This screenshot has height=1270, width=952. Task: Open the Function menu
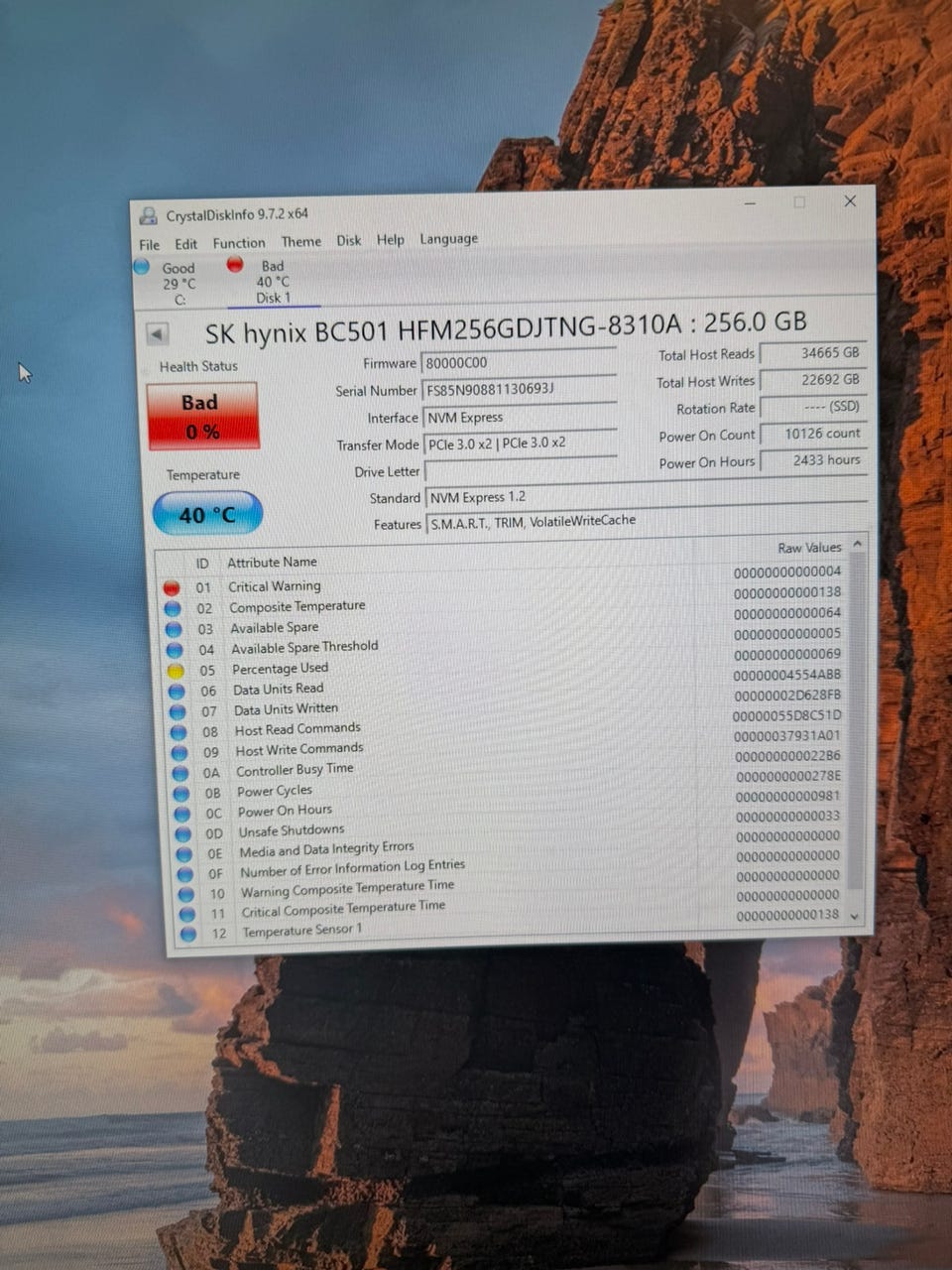click(x=239, y=243)
